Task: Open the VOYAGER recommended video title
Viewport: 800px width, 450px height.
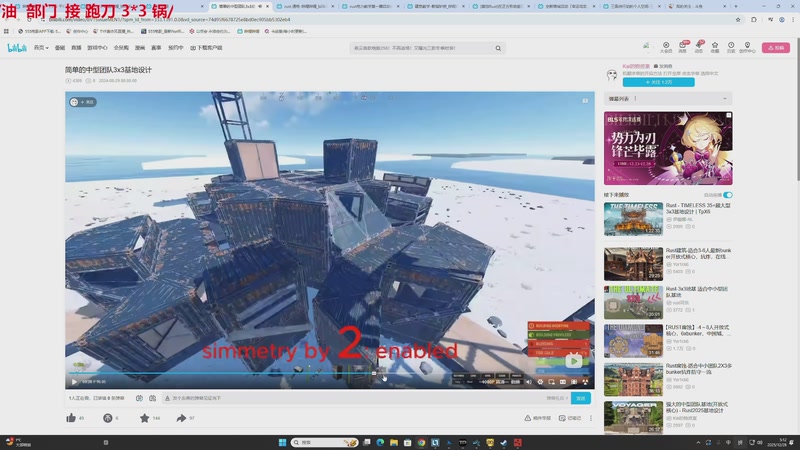Action: tap(698, 407)
